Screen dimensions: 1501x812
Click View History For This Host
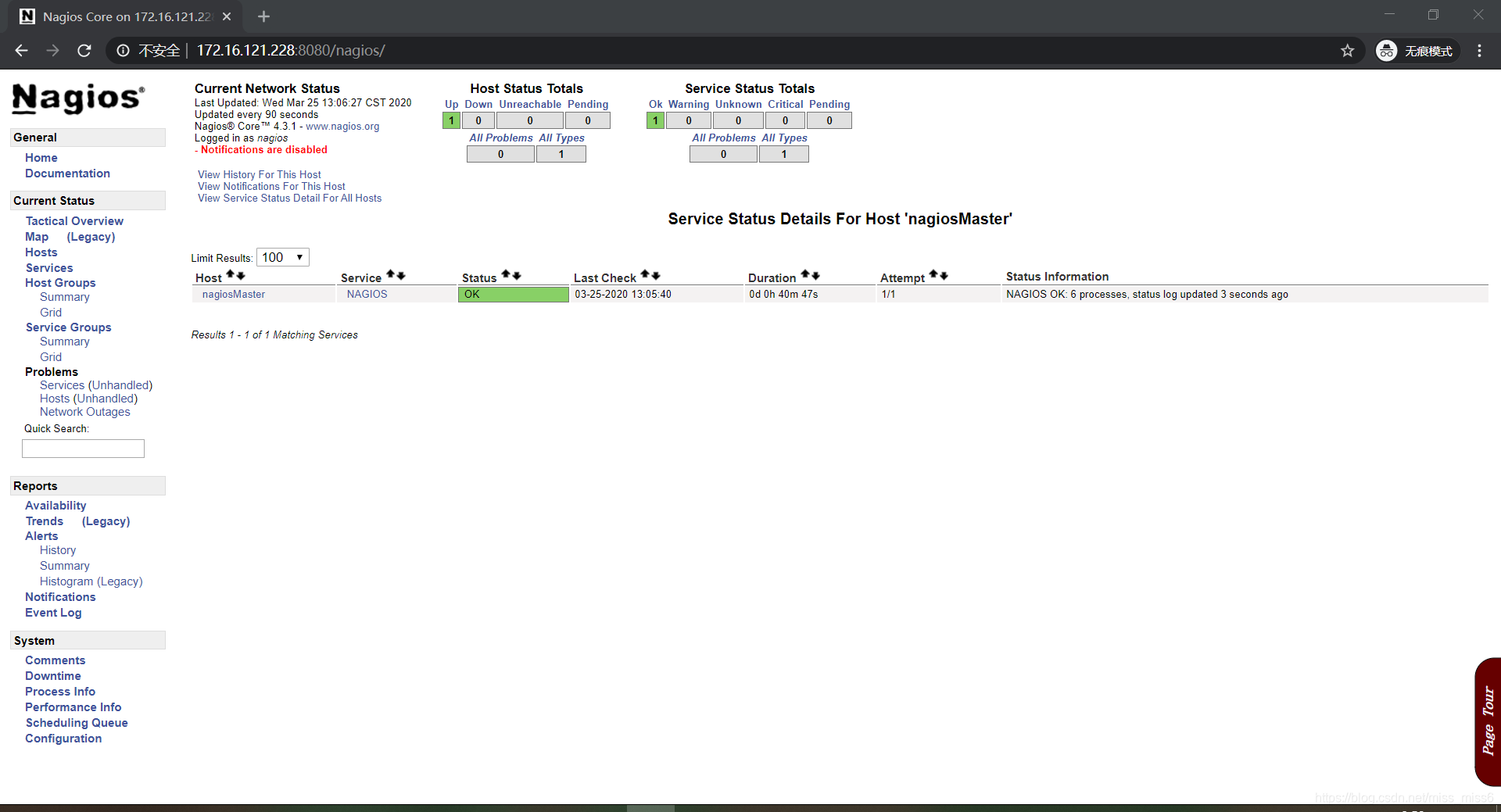pyautogui.click(x=260, y=175)
